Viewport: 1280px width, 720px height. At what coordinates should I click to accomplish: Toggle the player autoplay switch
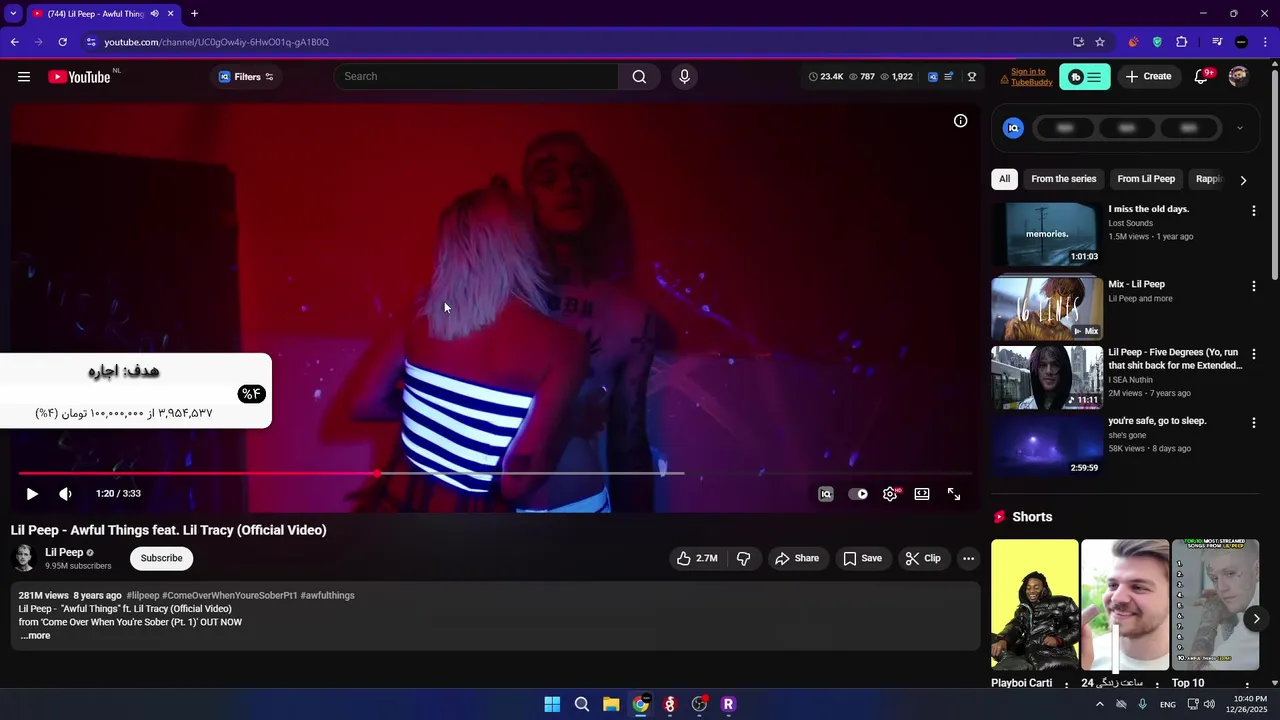(x=858, y=494)
